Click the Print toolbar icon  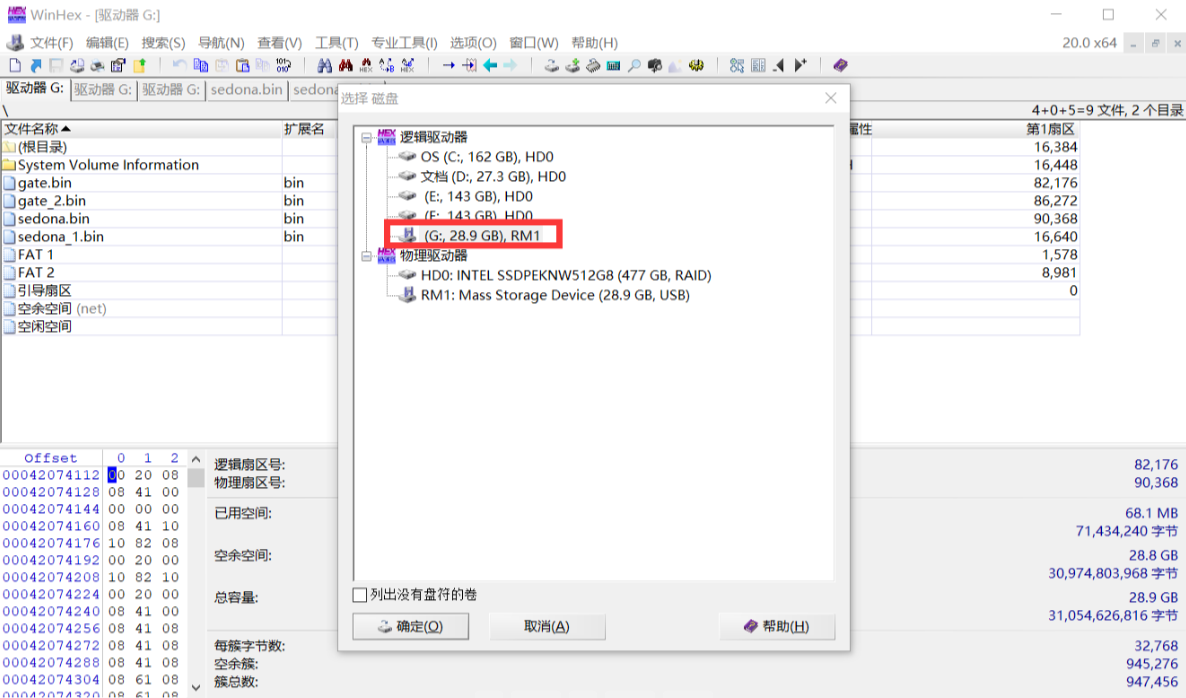coord(98,66)
